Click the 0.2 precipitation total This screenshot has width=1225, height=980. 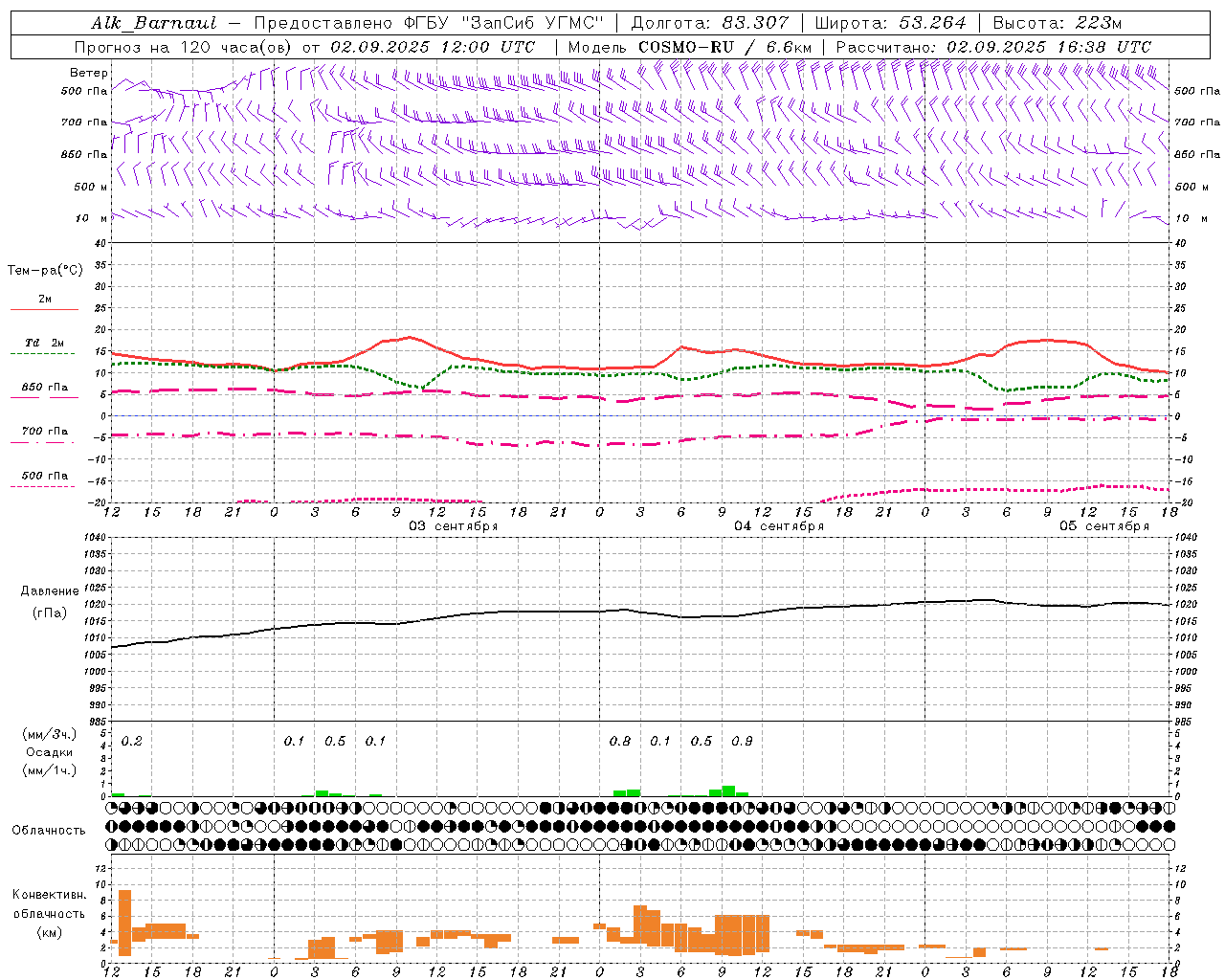[x=132, y=741]
